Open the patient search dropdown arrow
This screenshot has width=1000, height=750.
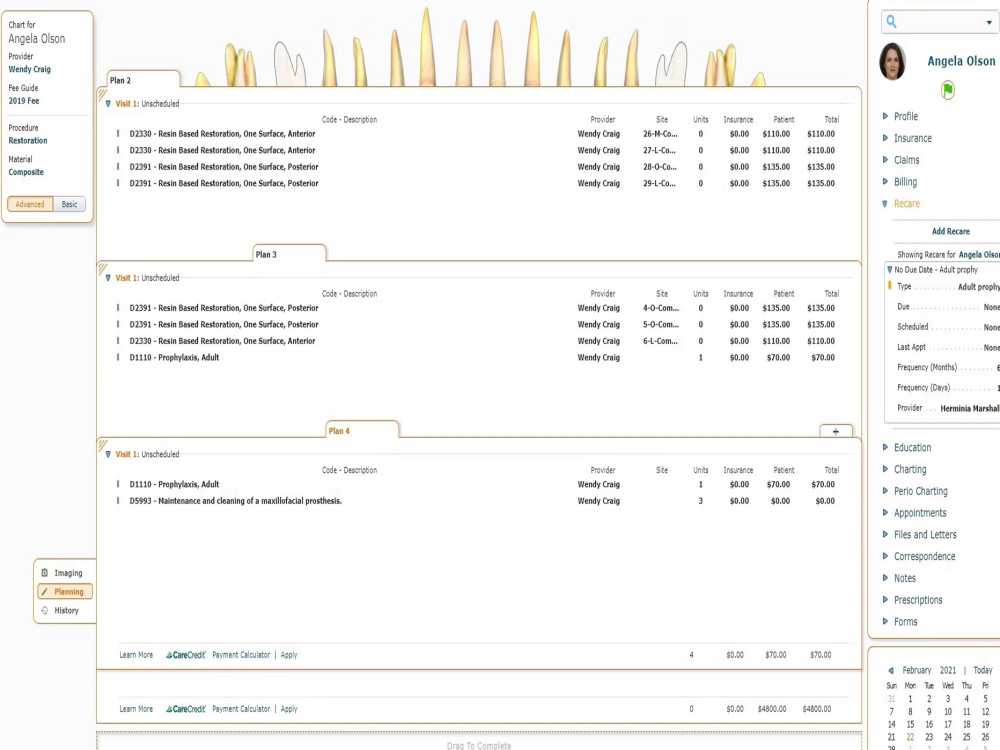pos(989,22)
